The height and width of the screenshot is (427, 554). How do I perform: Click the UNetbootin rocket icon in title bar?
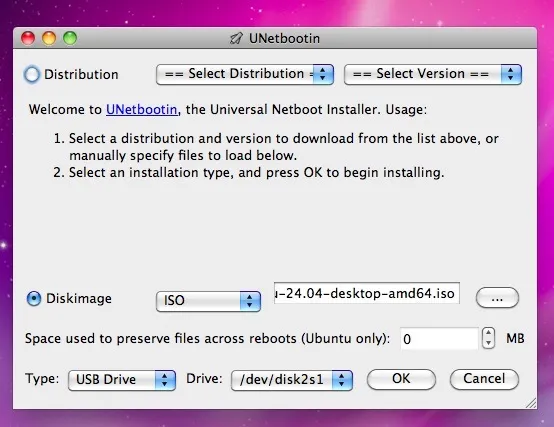click(236, 38)
